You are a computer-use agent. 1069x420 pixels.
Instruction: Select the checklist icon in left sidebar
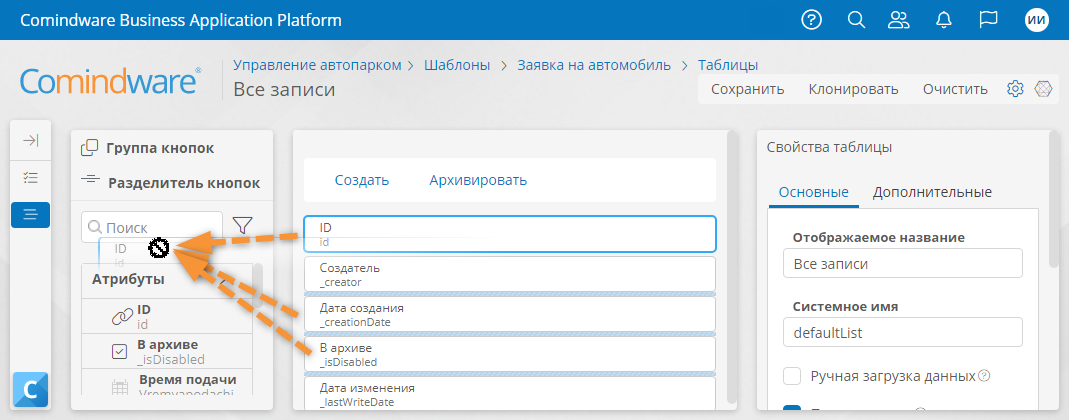[30, 178]
